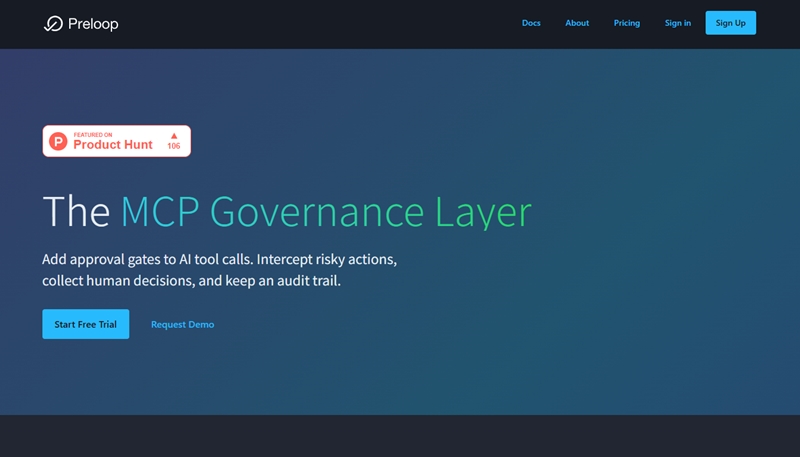
Task: Click the Product Hunt circular P icon
Action: tap(59, 142)
